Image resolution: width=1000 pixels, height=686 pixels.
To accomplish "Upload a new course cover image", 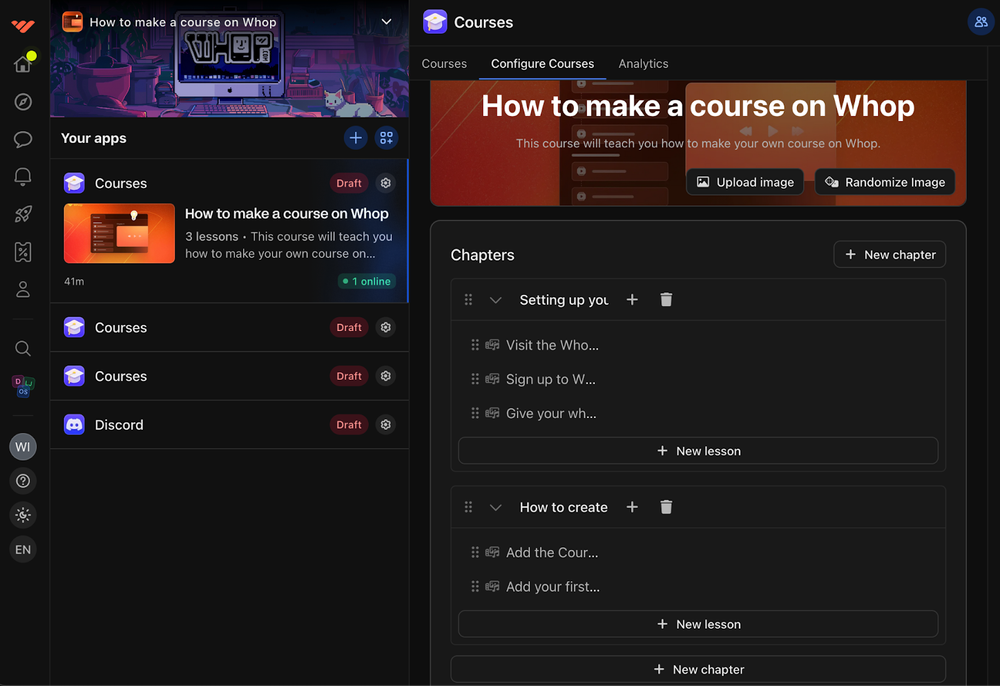I will click(744, 182).
